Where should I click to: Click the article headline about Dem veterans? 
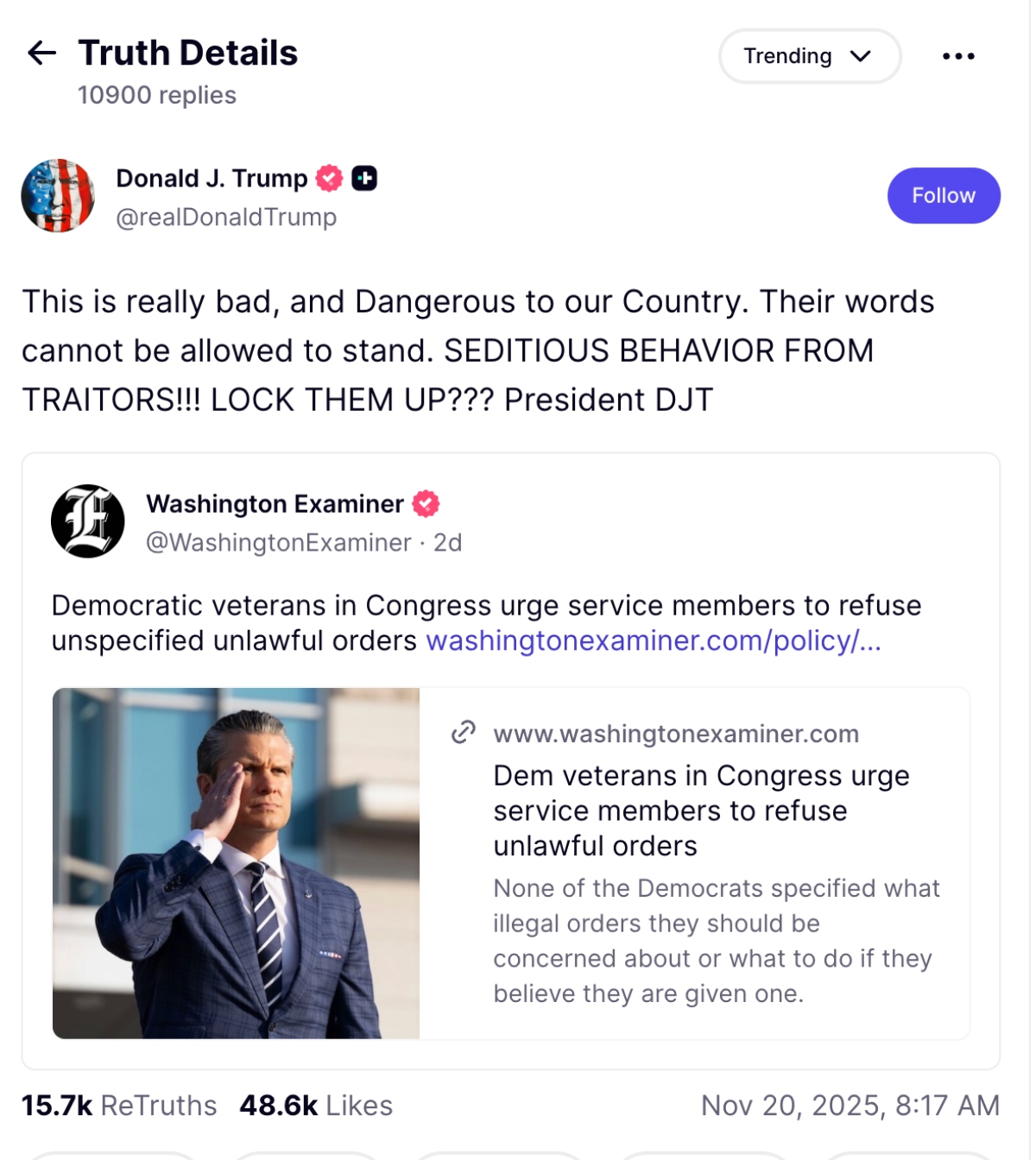(700, 810)
